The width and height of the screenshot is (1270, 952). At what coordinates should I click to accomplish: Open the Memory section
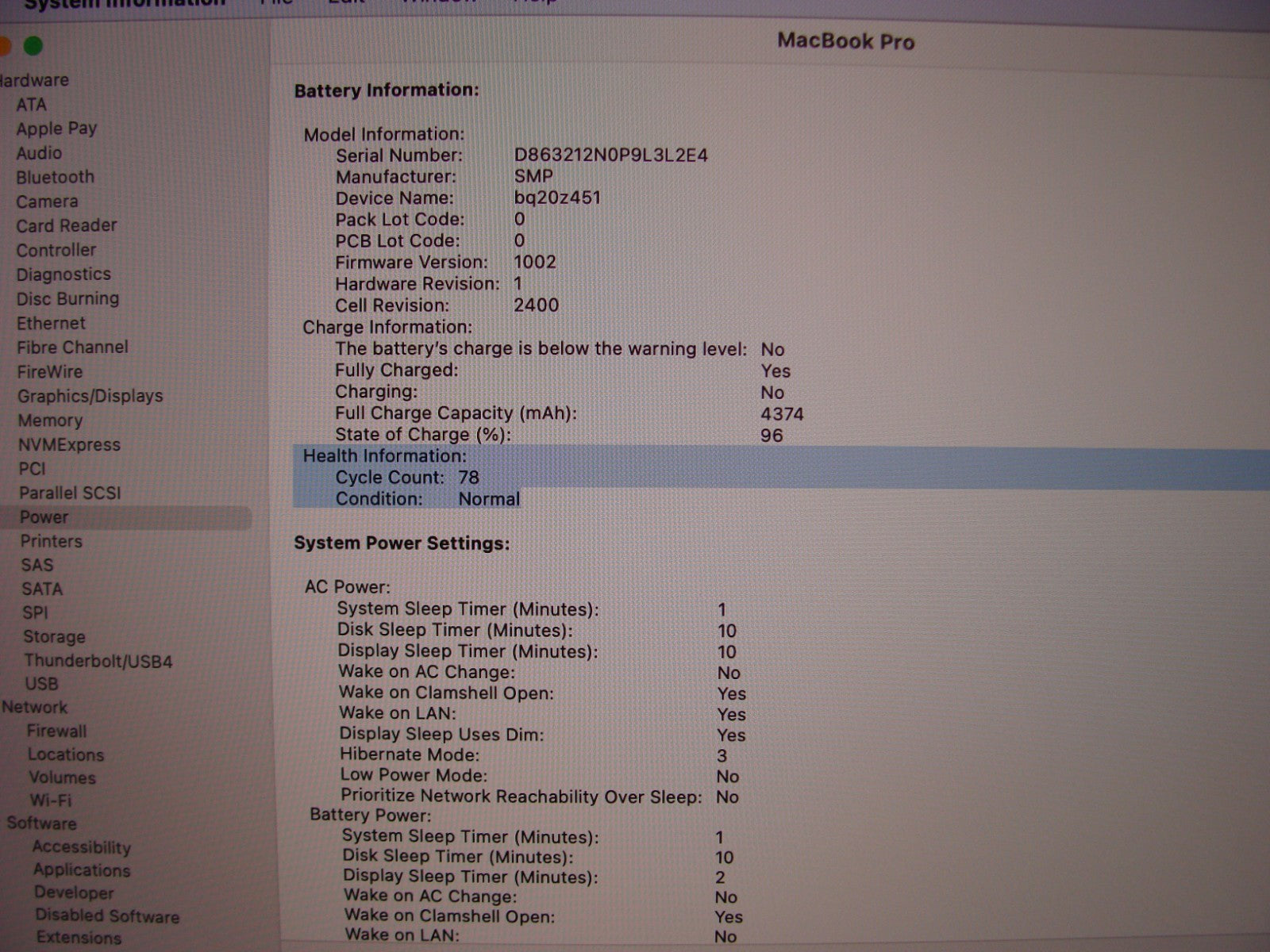[50, 420]
